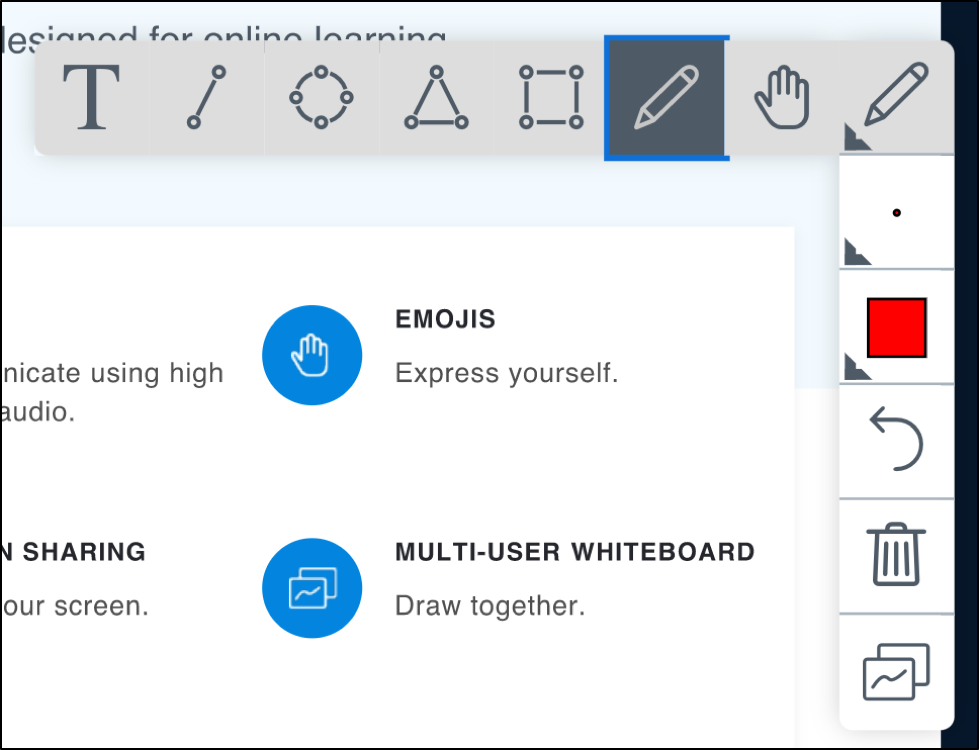The width and height of the screenshot is (979, 750).
Task: Open the line thickness dot selector
Action: [x=896, y=213]
